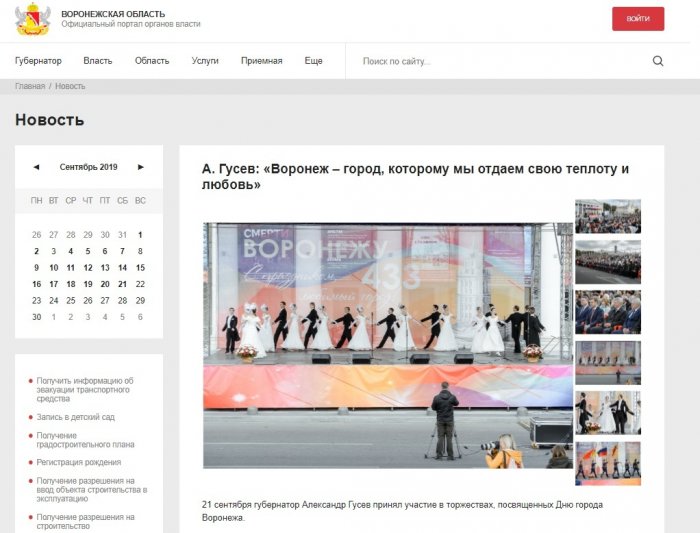Click the search magnifier icon
Image resolution: width=700 pixels, height=533 pixels.
click(x=658, y=61)
